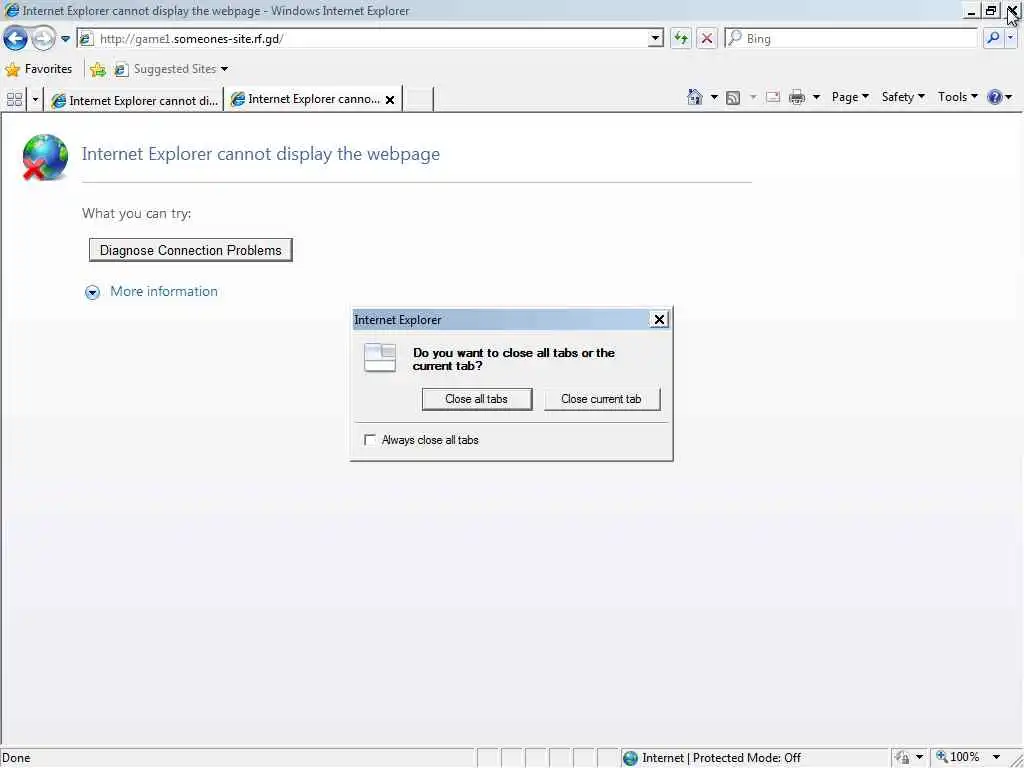Open search provider options dropdown
Viewport: 1024px width, 768px height.
click(1010, 39)
